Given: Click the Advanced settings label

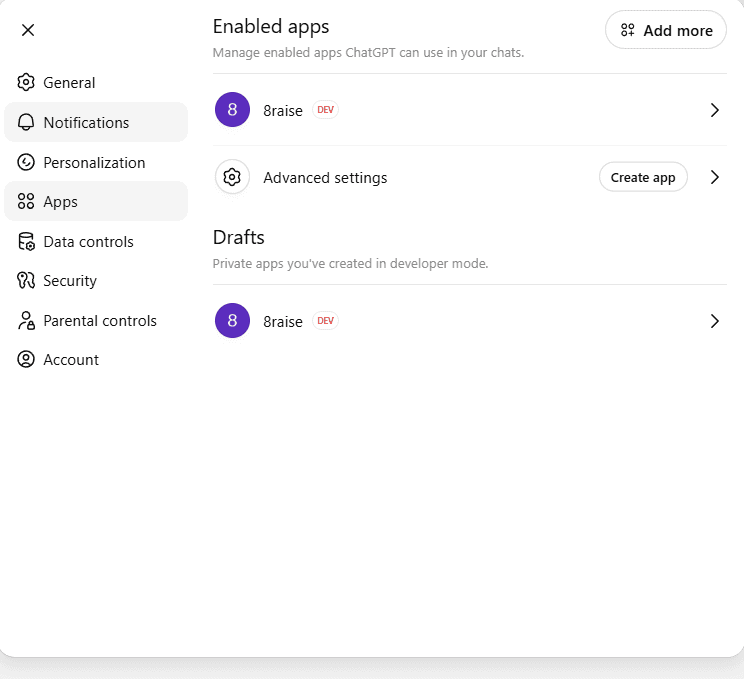Looking at the screenshot, I should (326, 178).
